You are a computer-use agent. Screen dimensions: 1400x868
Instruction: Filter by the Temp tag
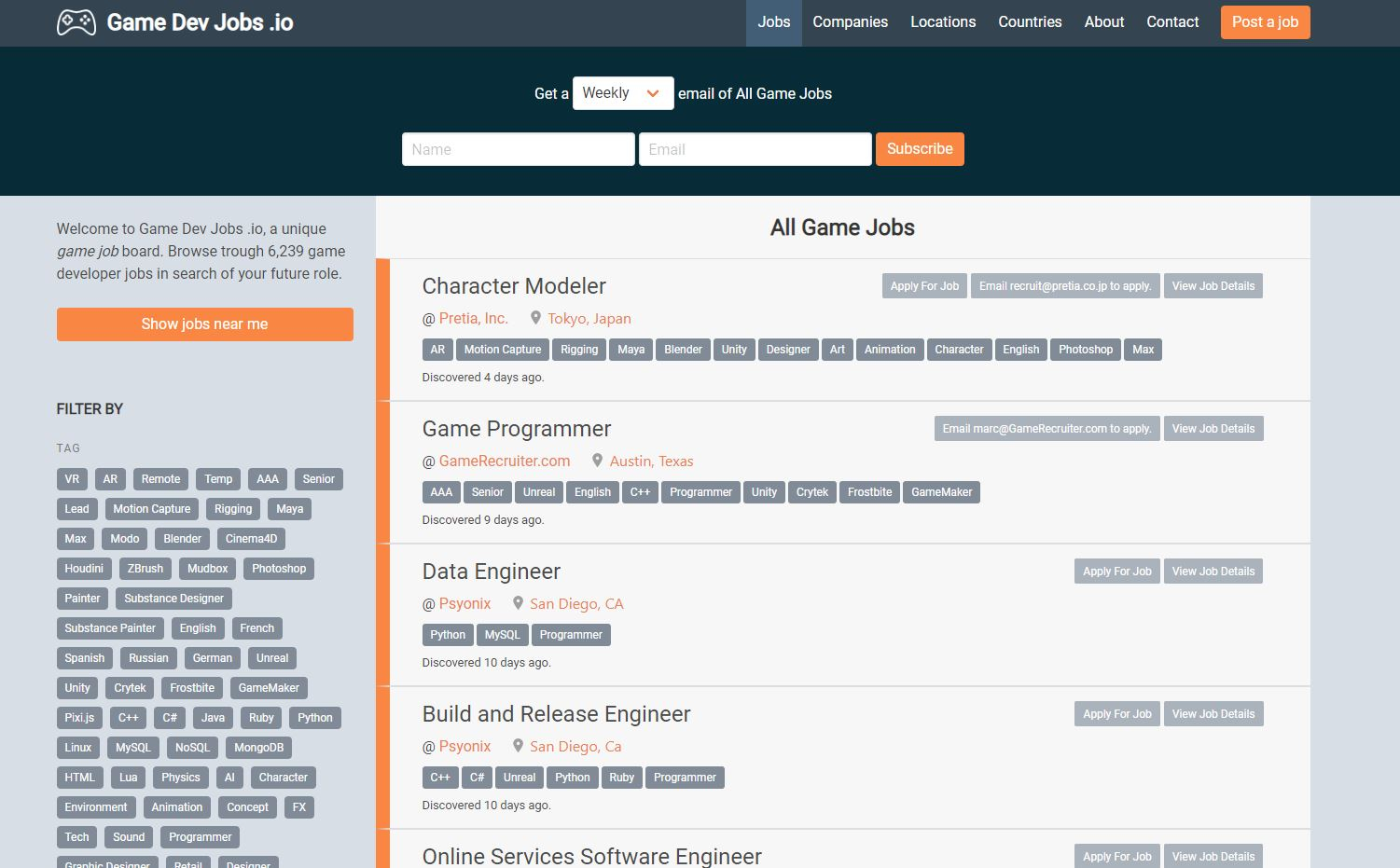click(x=218, y=479)
